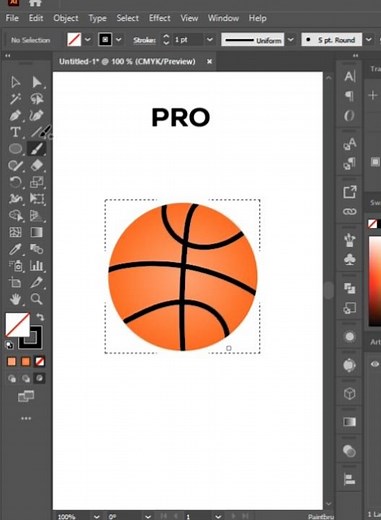Enable Draw Behind mode
381x520 pixels.
coord(26,378)
